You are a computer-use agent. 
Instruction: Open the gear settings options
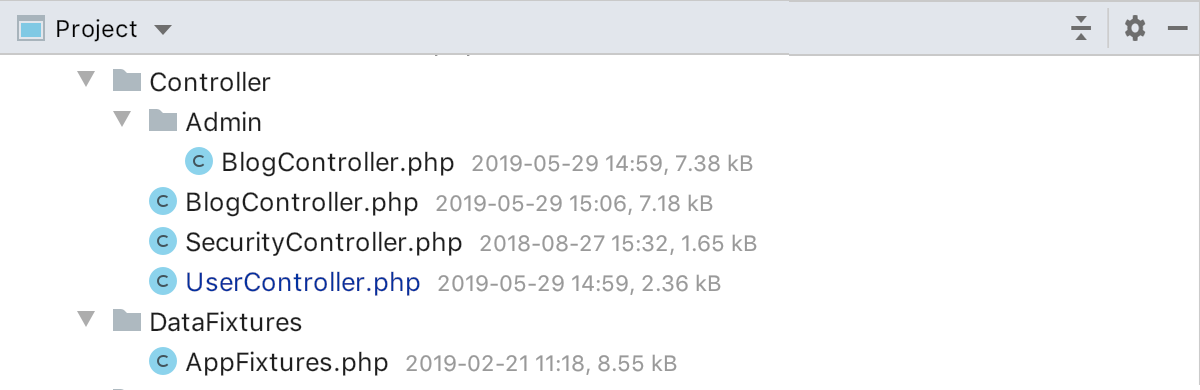click(x=1134, y=29)
